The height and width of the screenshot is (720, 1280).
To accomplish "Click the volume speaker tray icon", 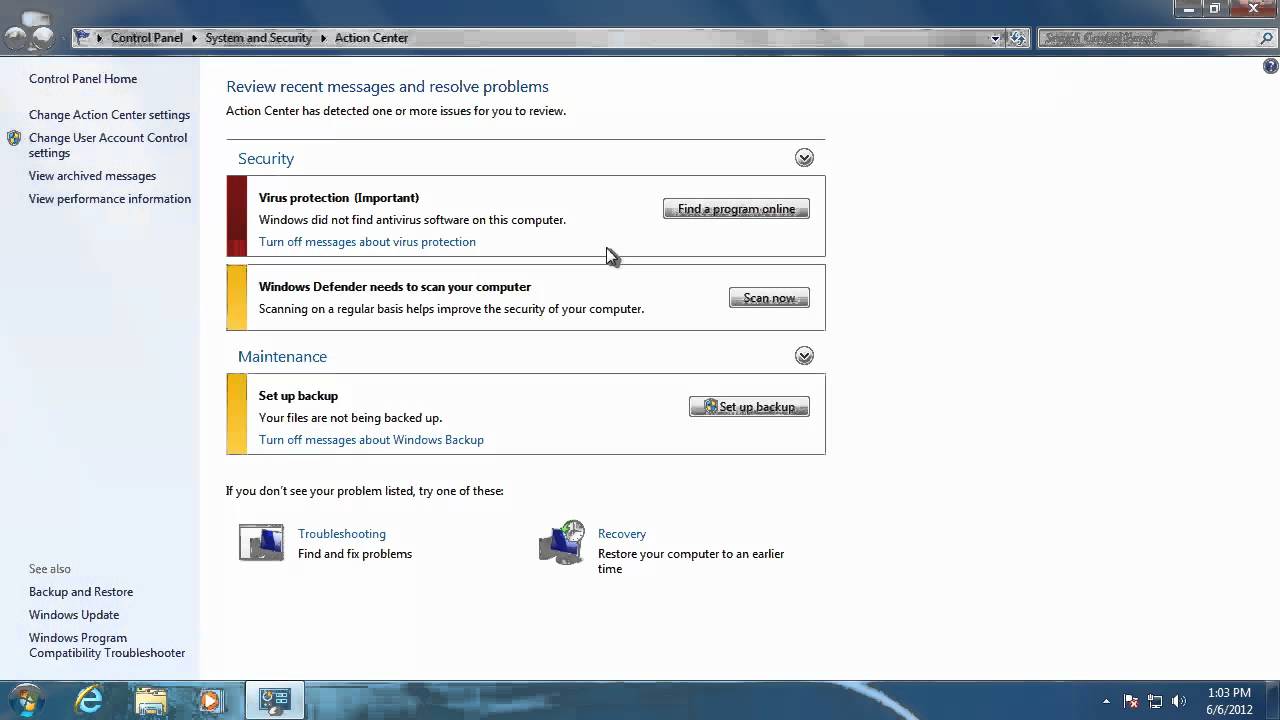I will coord(1179,701).
